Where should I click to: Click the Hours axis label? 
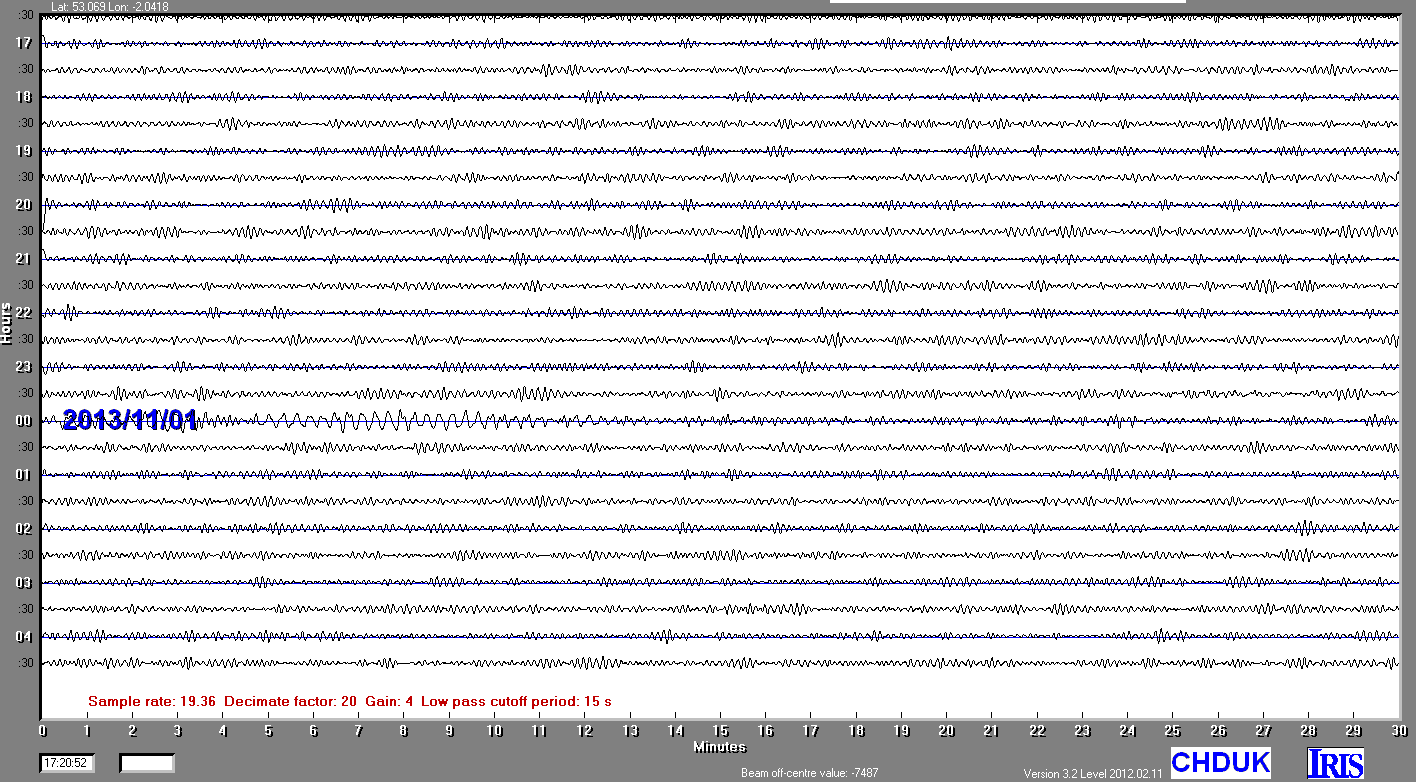pyautogui.click(x=6, y=323)
